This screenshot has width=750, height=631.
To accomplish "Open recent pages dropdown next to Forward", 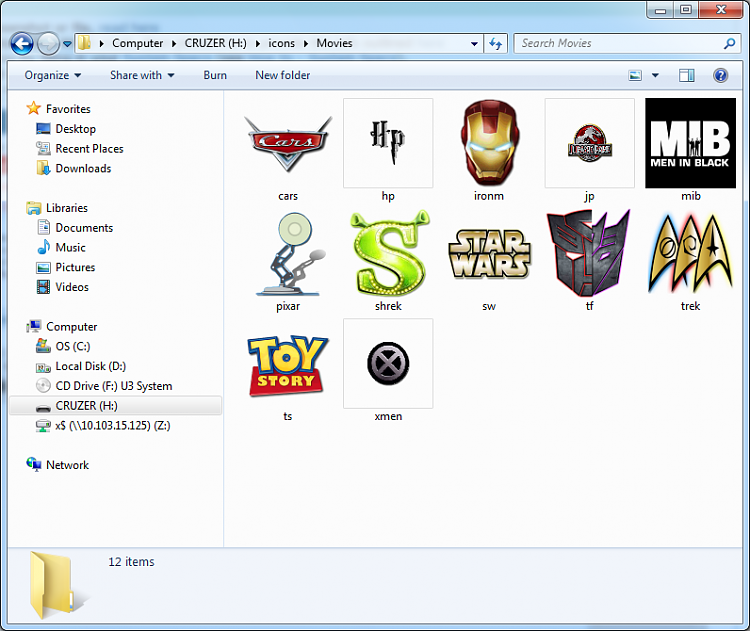I will pyautogui.click(x=67, y=44).
